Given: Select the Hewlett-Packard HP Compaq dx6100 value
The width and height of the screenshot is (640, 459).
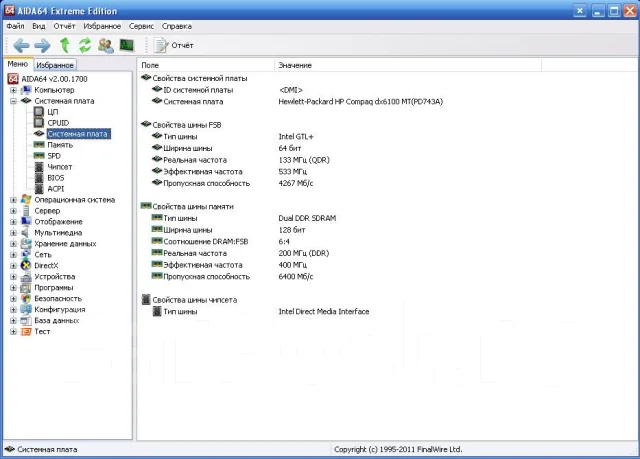Looking at the screenshot, I should tap(360, 102).
